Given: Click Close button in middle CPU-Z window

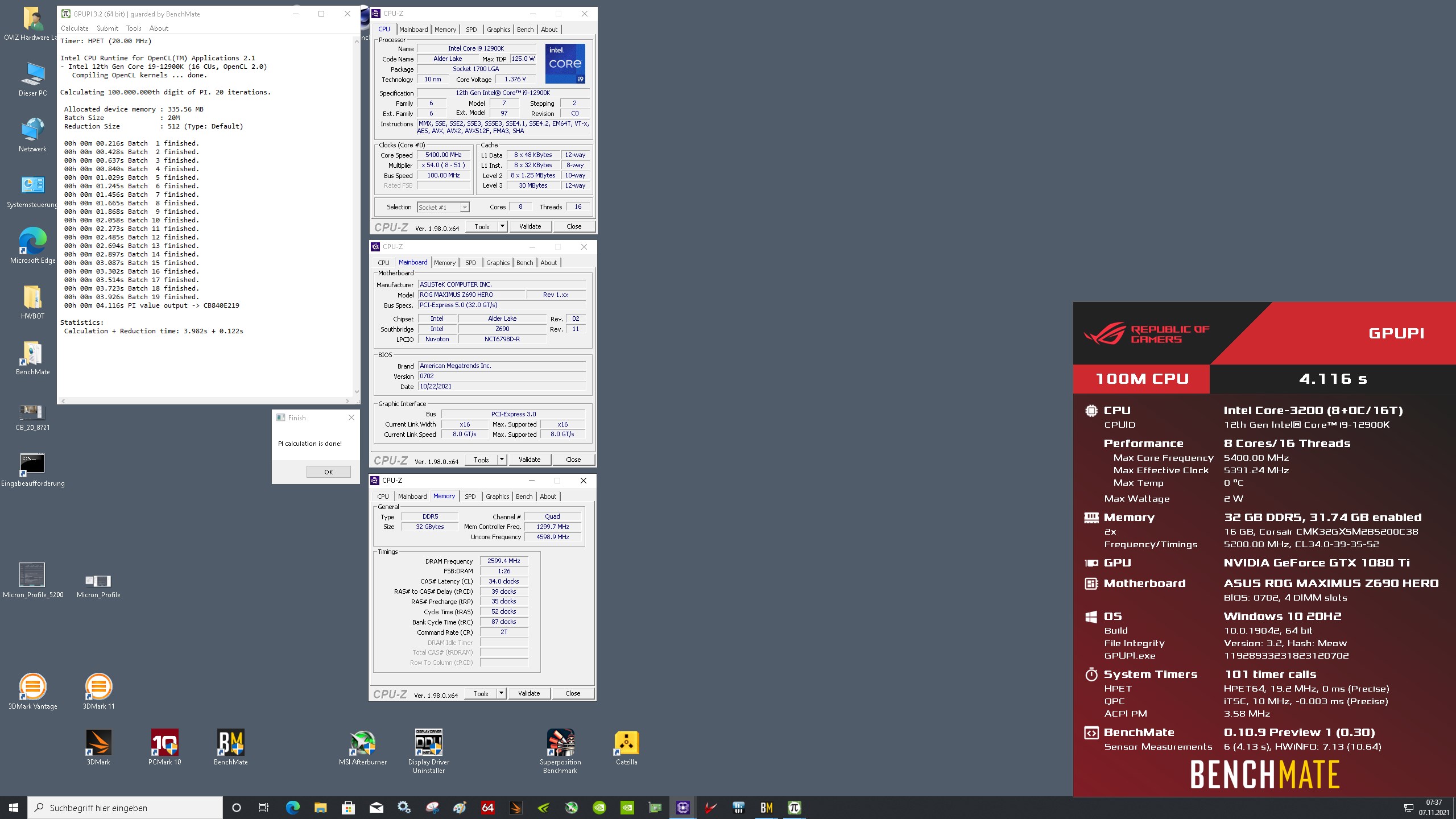Looking at the screenshot, I should pos(573,460).
